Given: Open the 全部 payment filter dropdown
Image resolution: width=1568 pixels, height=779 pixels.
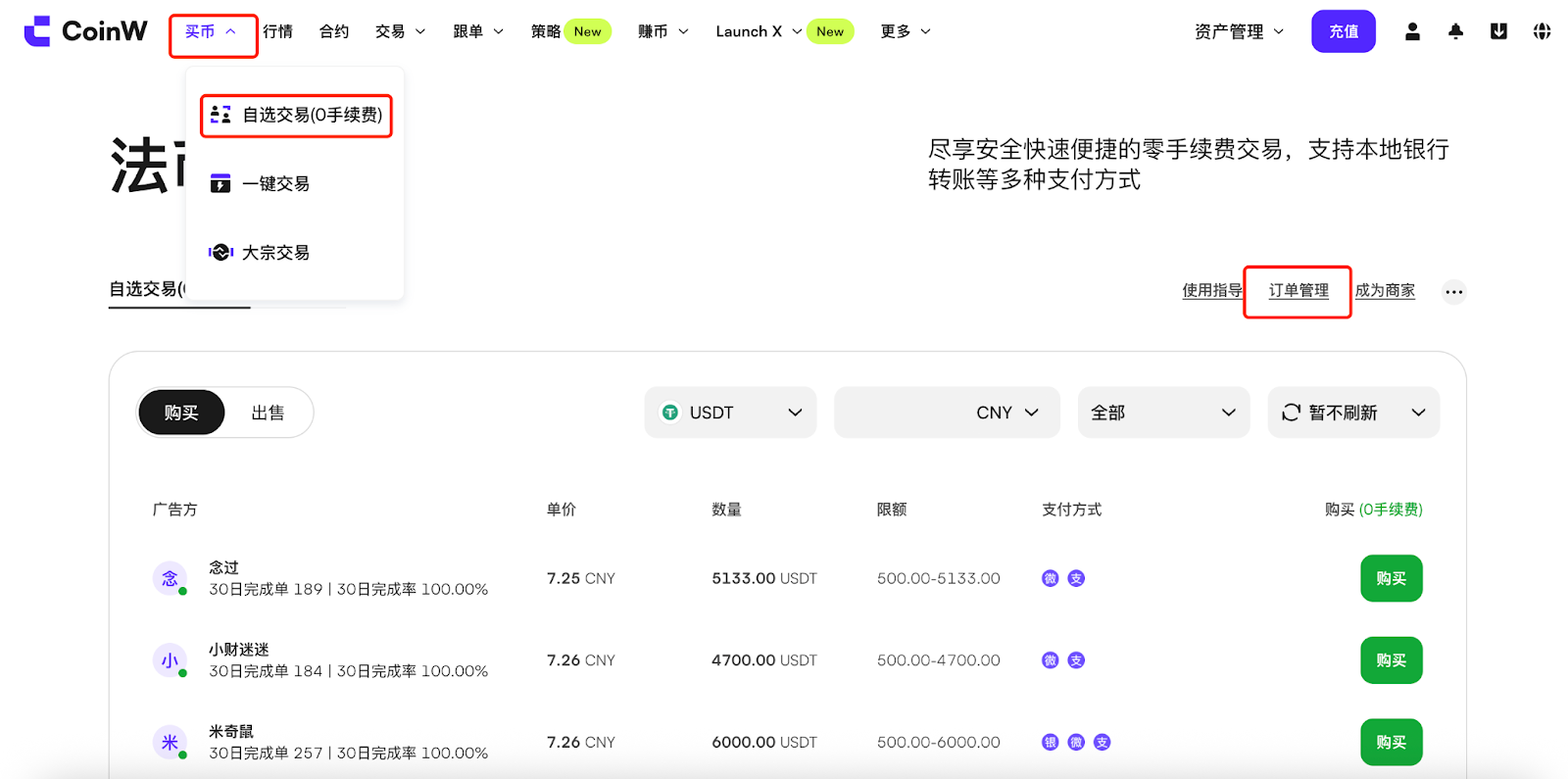Looking at the screenshot, I should [1163, 413].
